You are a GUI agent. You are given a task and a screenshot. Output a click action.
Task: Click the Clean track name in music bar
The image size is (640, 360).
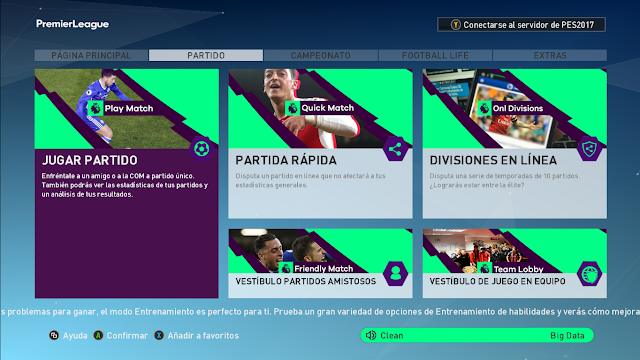pos(392,336)
